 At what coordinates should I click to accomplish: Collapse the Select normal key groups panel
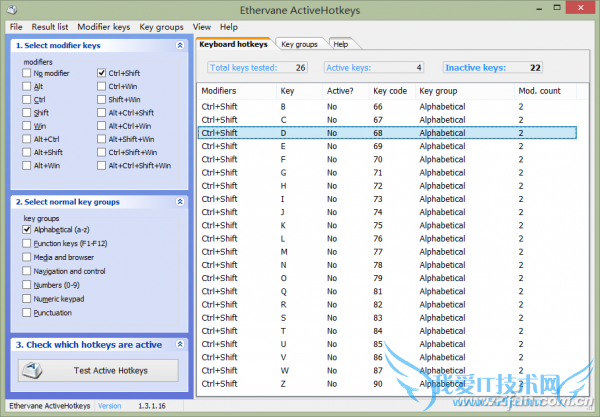179,202
